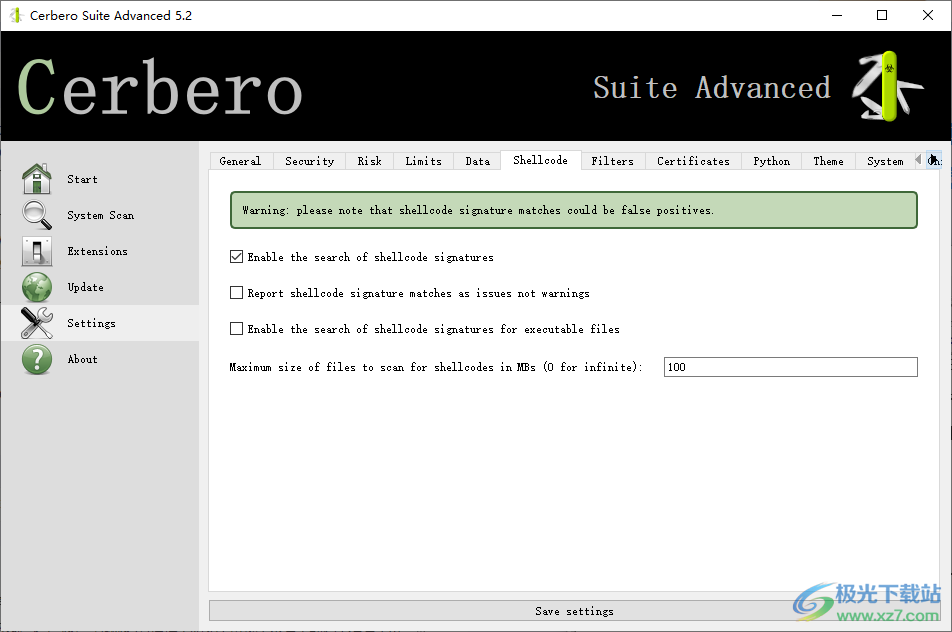
Task: Open the Limits tab
Action: 424,161
